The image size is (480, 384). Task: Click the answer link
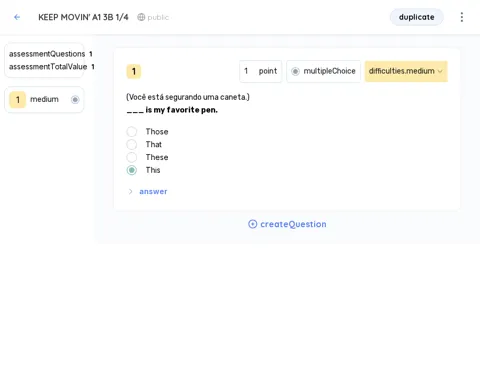click(x=153, y=191)
